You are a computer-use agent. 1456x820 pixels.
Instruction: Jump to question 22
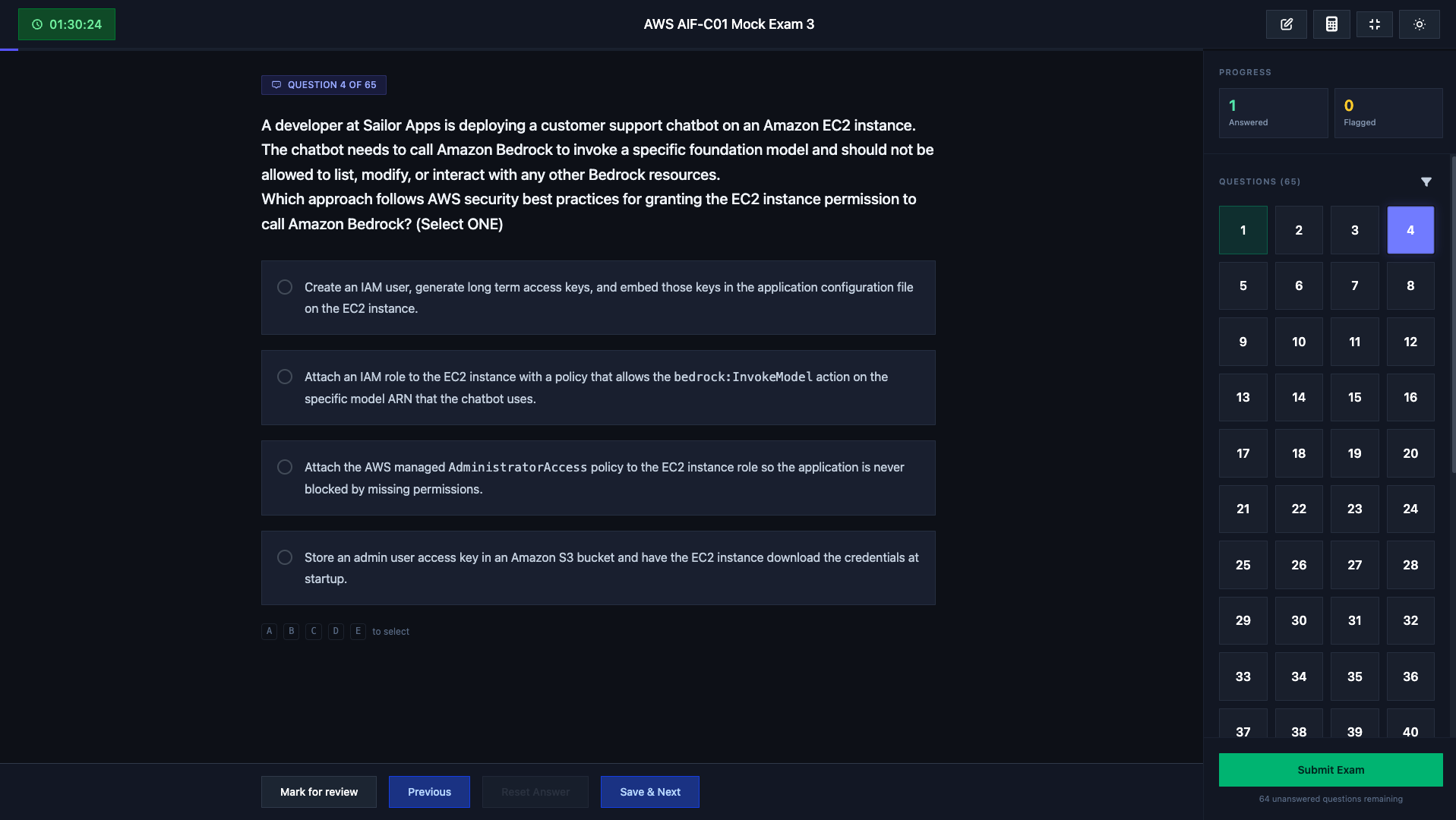coord(1299,509)
